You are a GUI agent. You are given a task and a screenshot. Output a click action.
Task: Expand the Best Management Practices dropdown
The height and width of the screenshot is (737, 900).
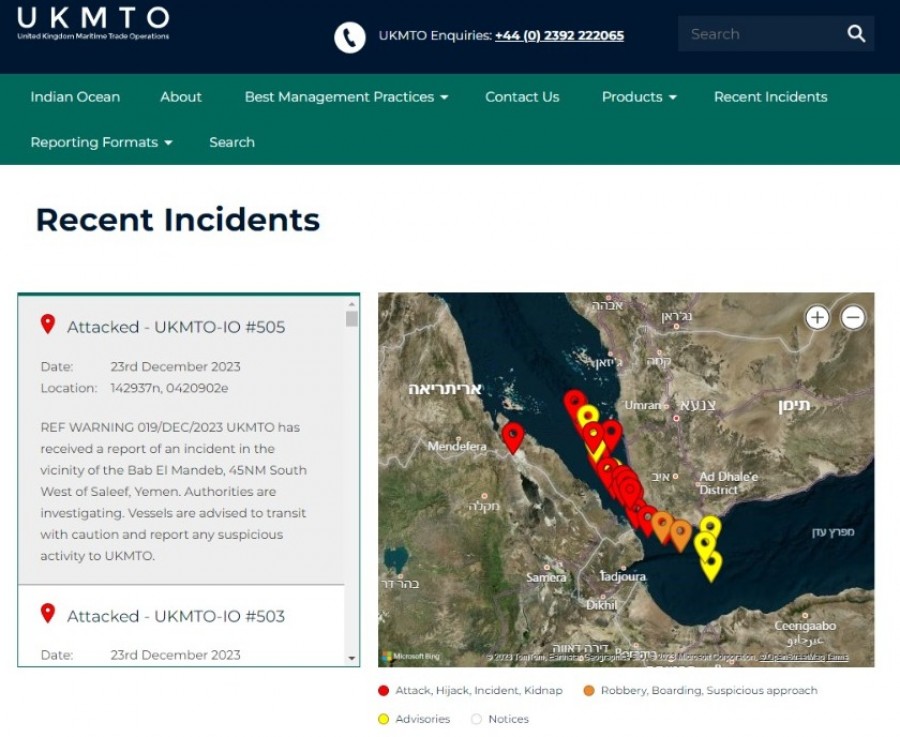pos(346,97)
